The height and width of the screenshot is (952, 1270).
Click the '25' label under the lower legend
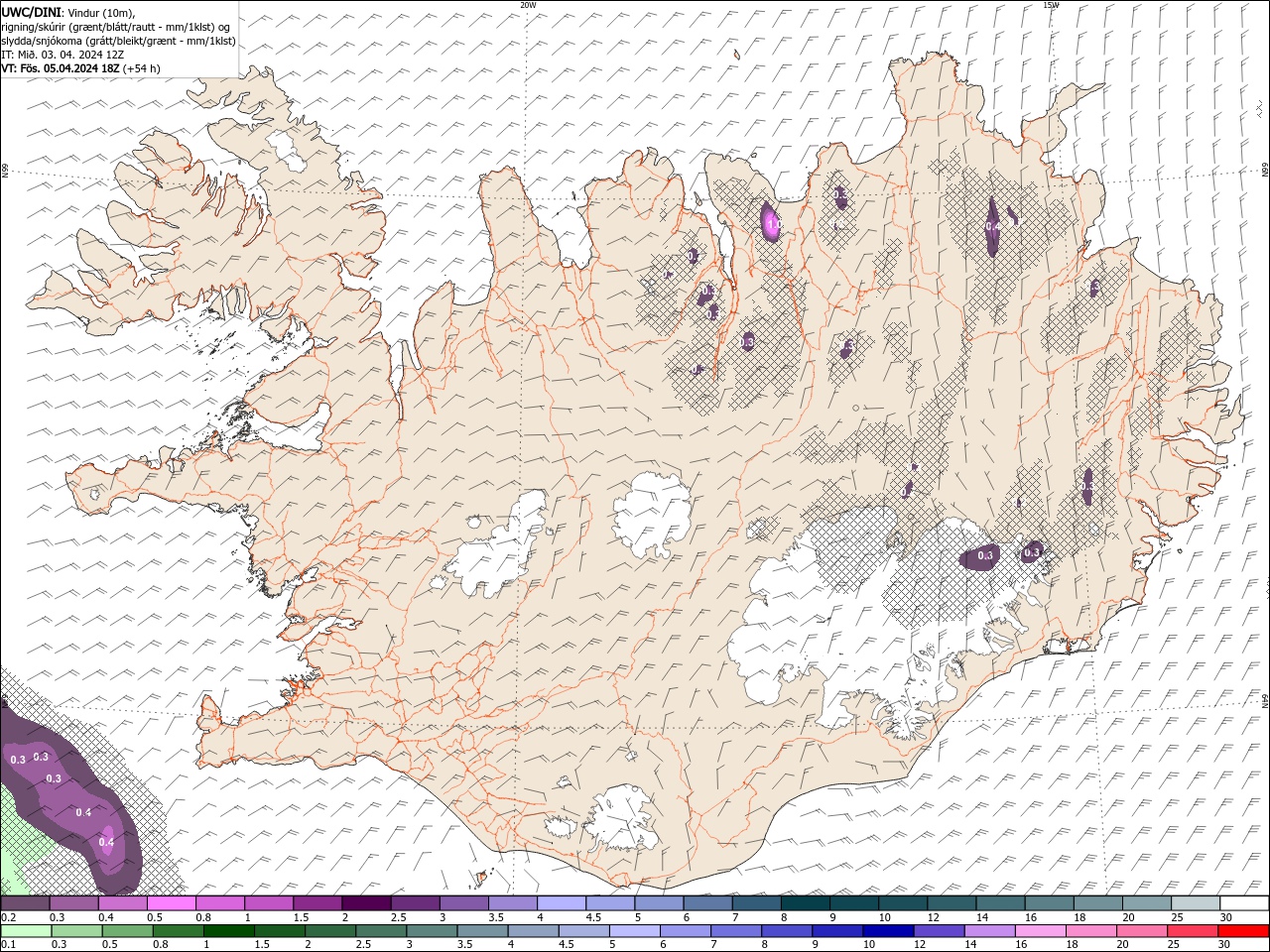[1172, 945]
